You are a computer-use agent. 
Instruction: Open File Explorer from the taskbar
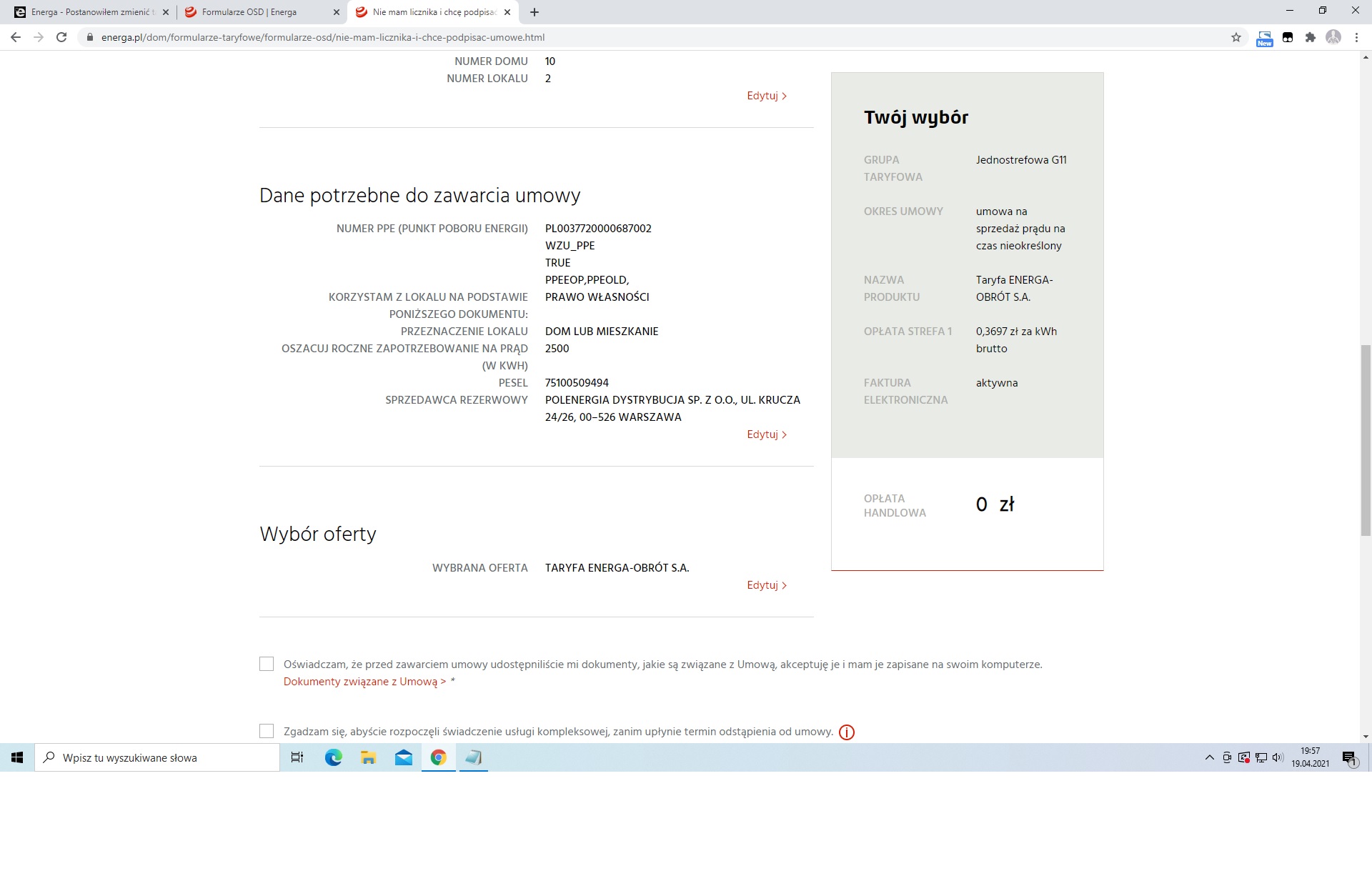(x=368, y=757)
